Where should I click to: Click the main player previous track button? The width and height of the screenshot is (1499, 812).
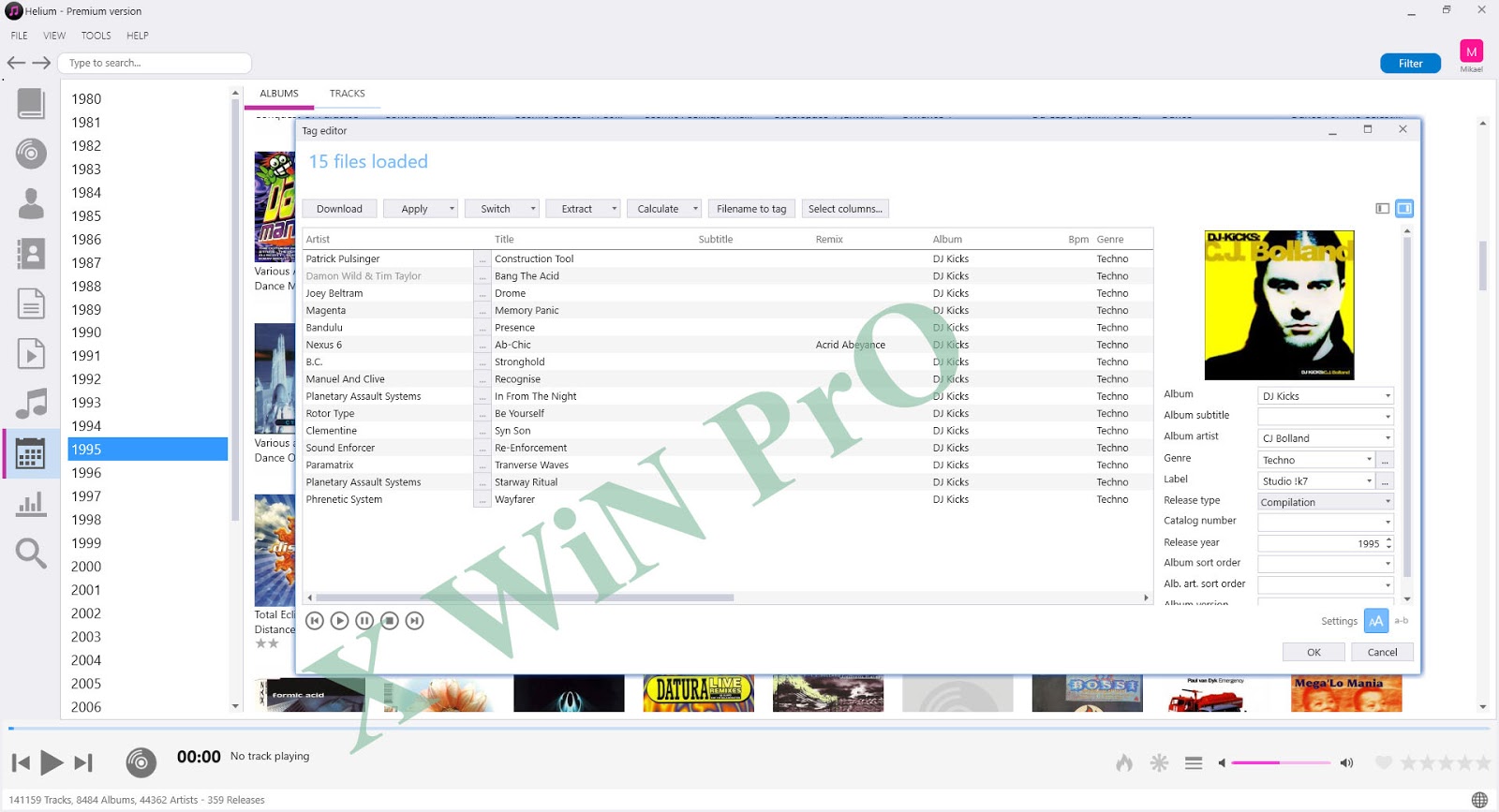(21, 762)
